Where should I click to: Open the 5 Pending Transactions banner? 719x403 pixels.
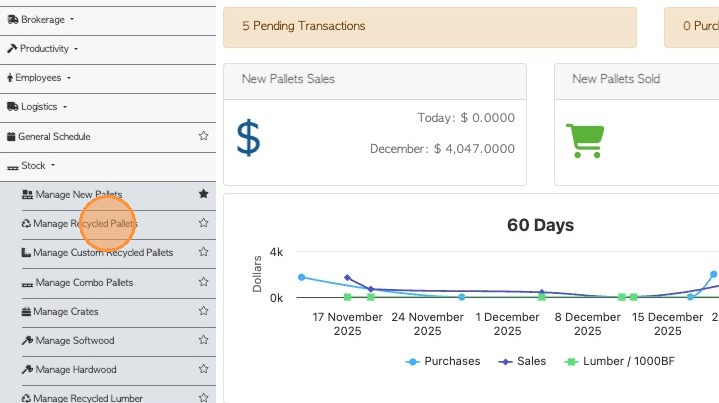pyautogui.click(x=429, y=26)
